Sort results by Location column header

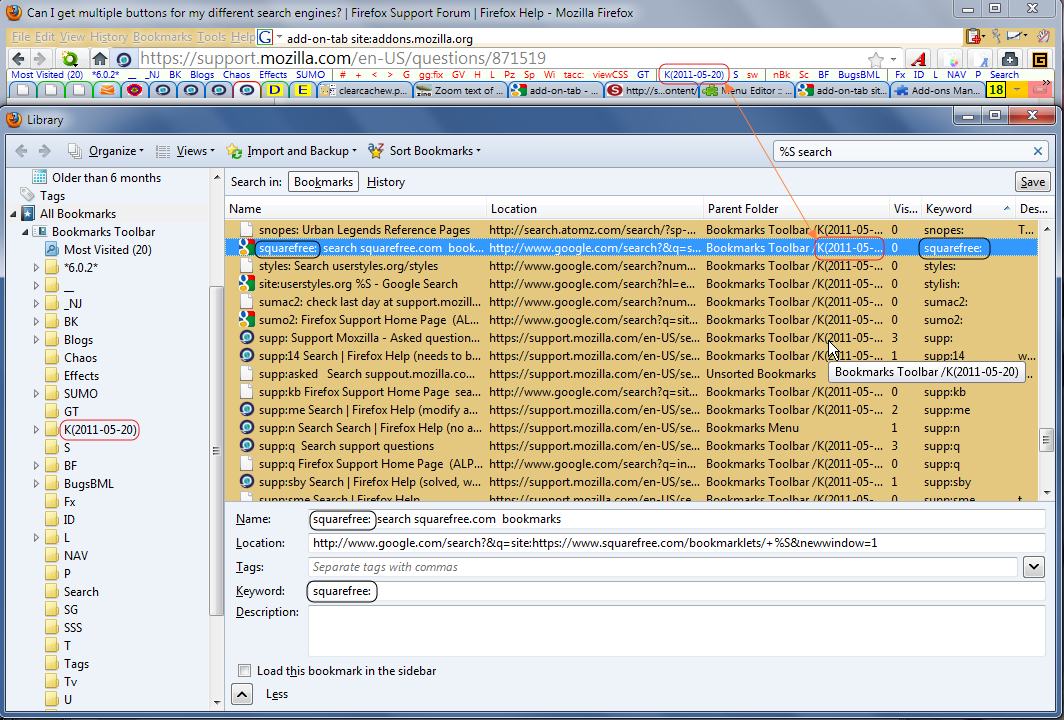[x=594, y=209]
